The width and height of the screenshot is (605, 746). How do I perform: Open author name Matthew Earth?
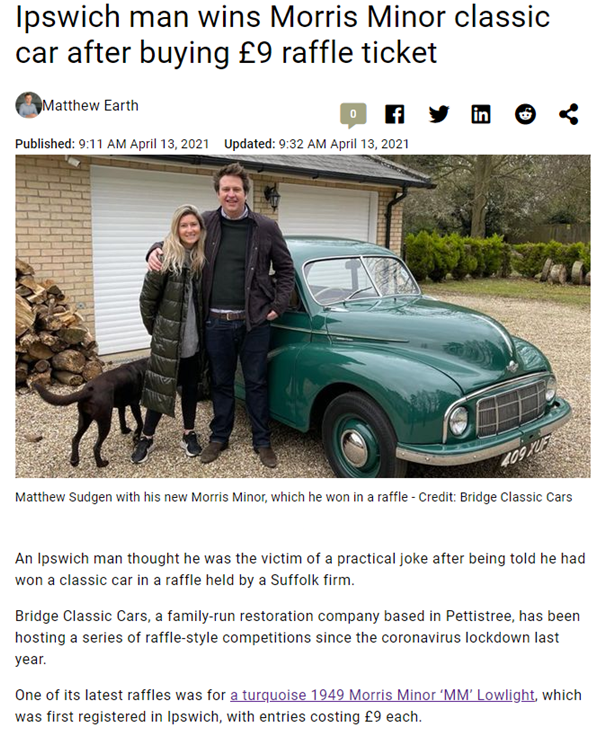pyautogui.click(x=90, y=105)
